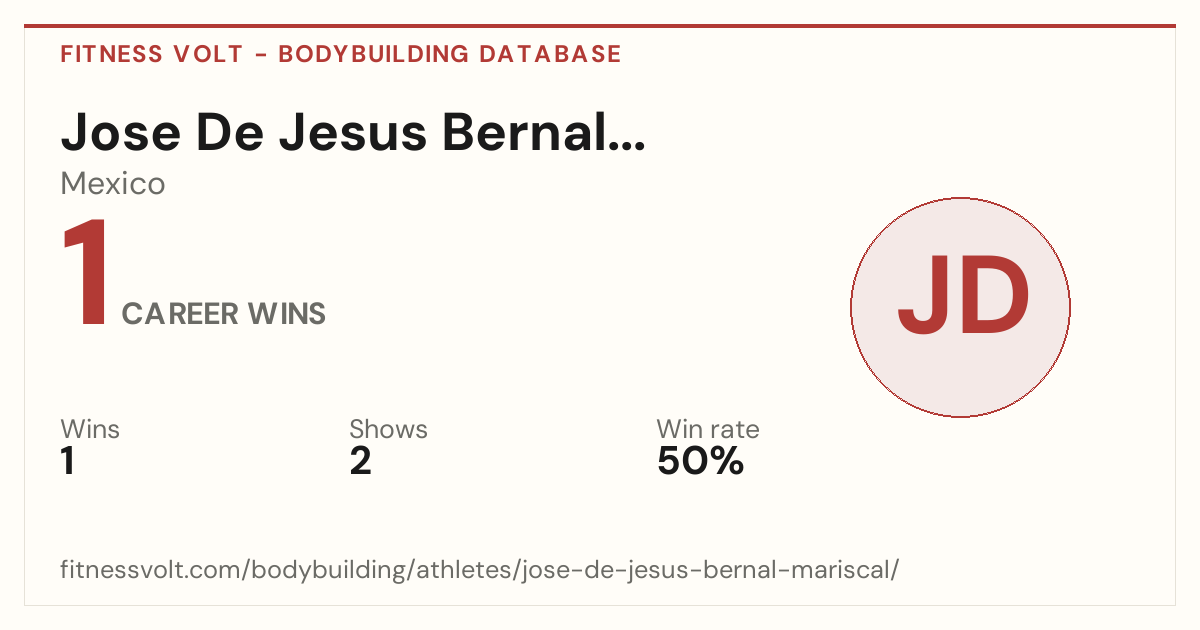Click the CAREER WINS label
The height and width of the screenshot is (630, 1200).
[x=224, y=314]
